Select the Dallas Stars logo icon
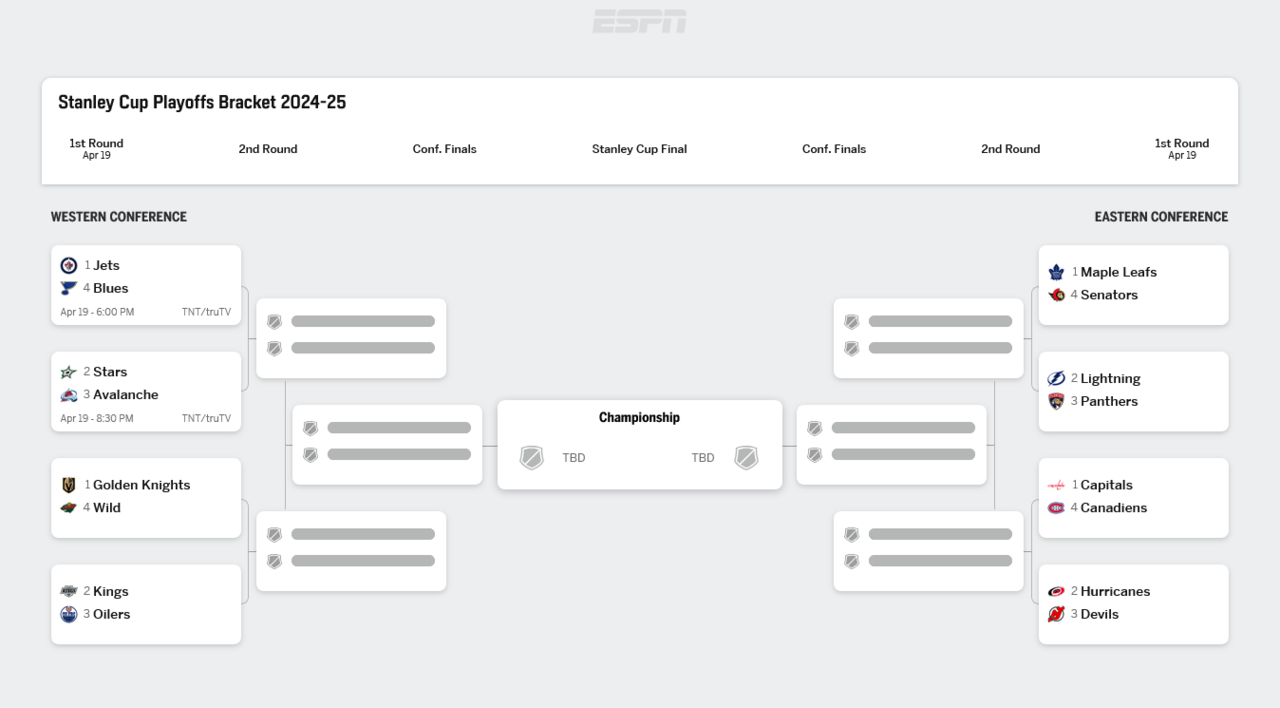 pyautogui.click(x=68, y=372)
